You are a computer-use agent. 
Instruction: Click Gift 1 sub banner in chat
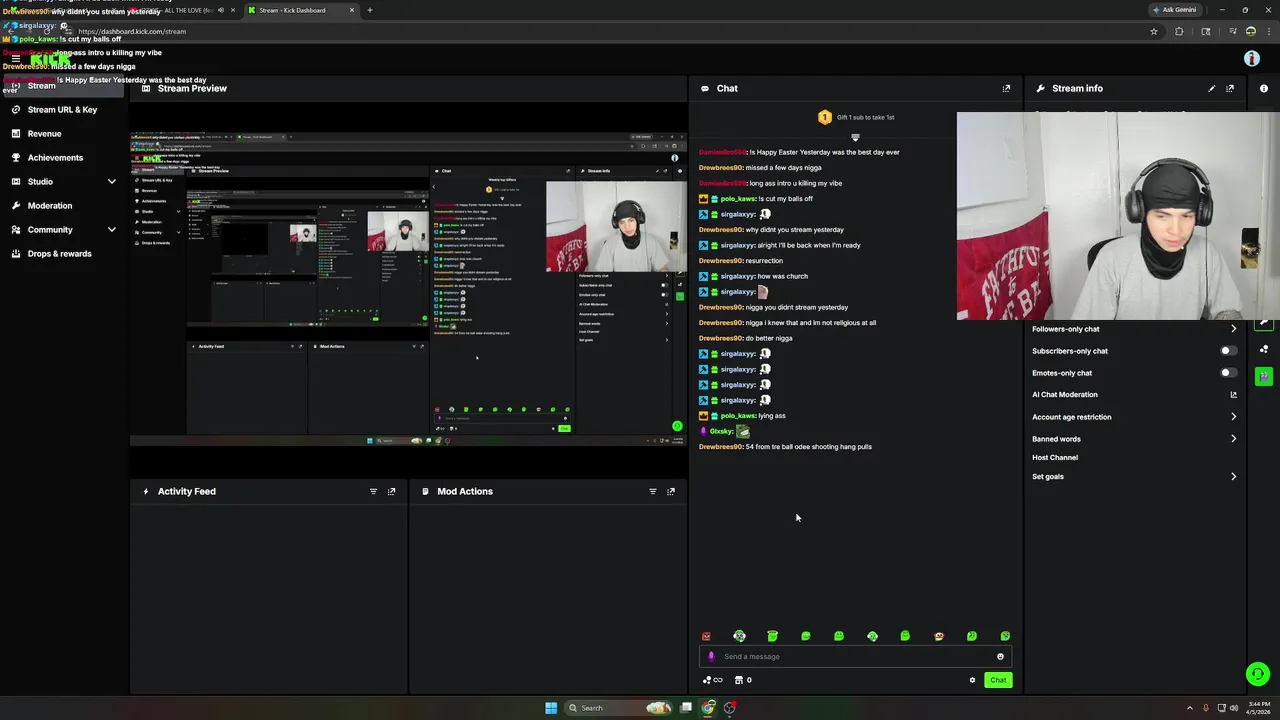(856, 117)
